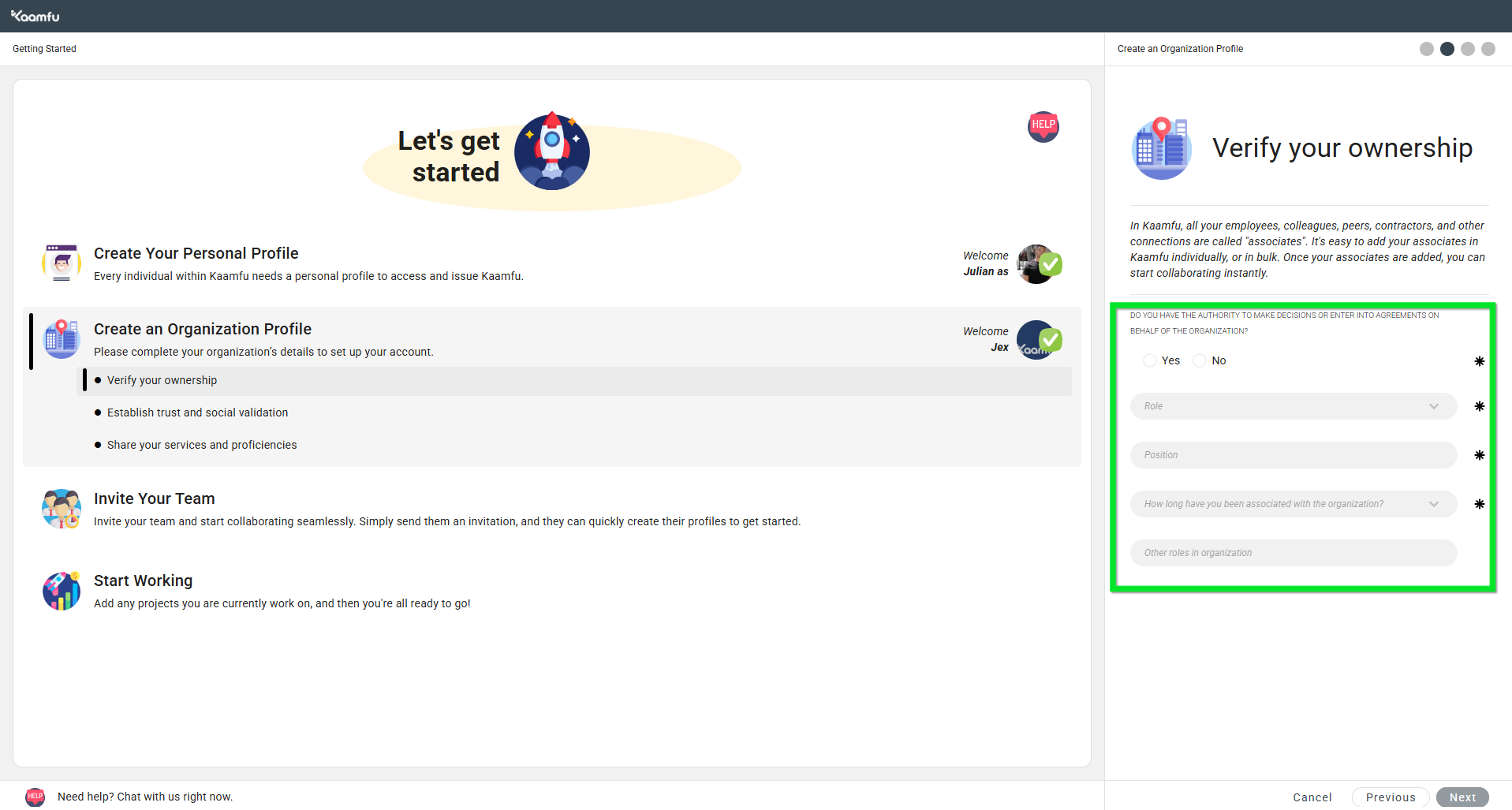The width and height of the screenshot is (1512, 810).
Task: Click the rocket launch illustration
Action: (x=551, y=151)
